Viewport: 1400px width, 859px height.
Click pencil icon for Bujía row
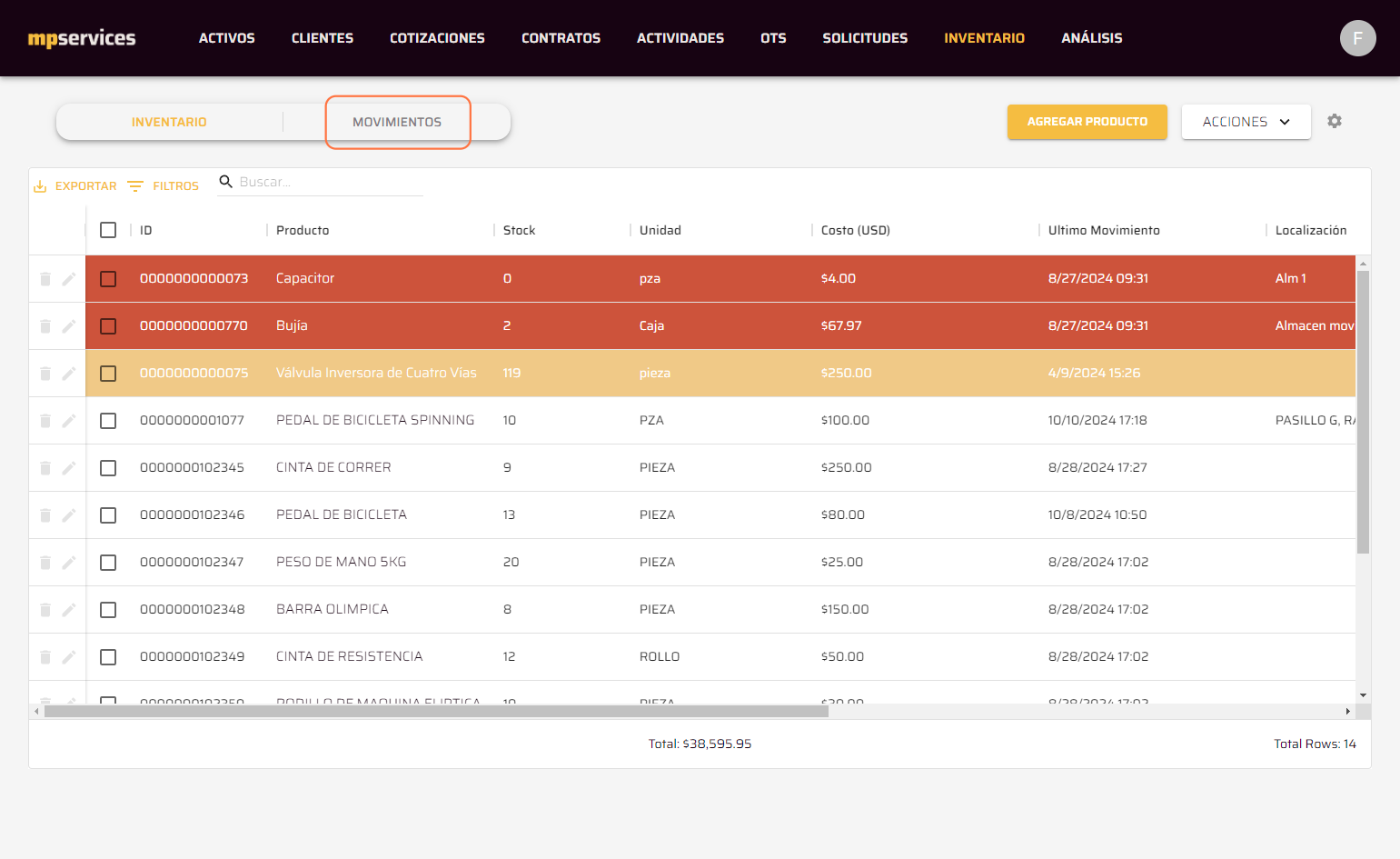click(x=69, y=326)
